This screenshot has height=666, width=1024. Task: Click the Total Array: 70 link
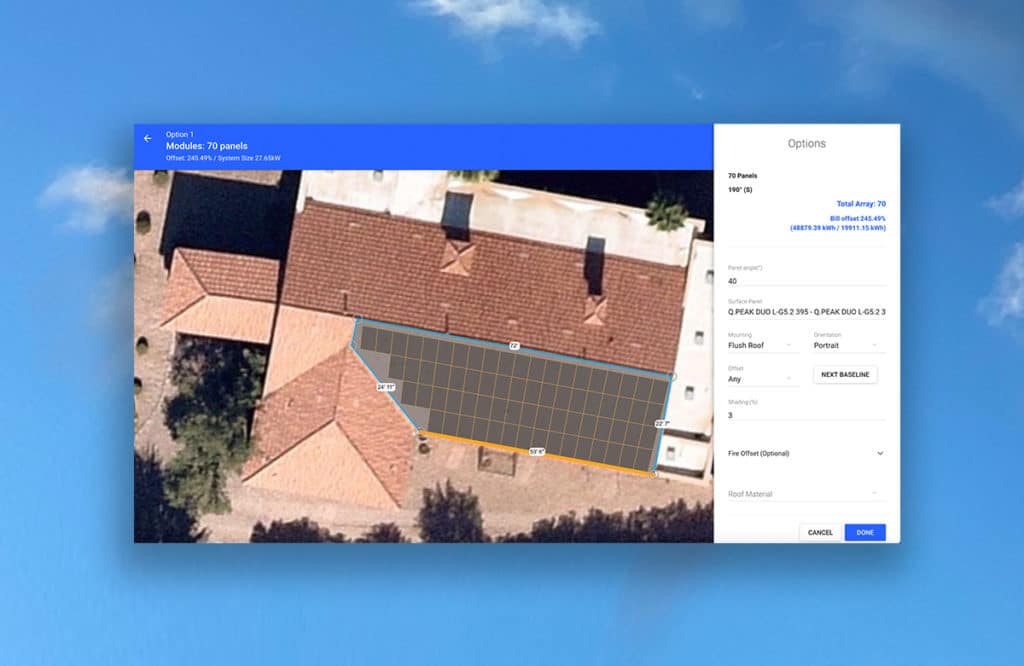coord(862,203)
